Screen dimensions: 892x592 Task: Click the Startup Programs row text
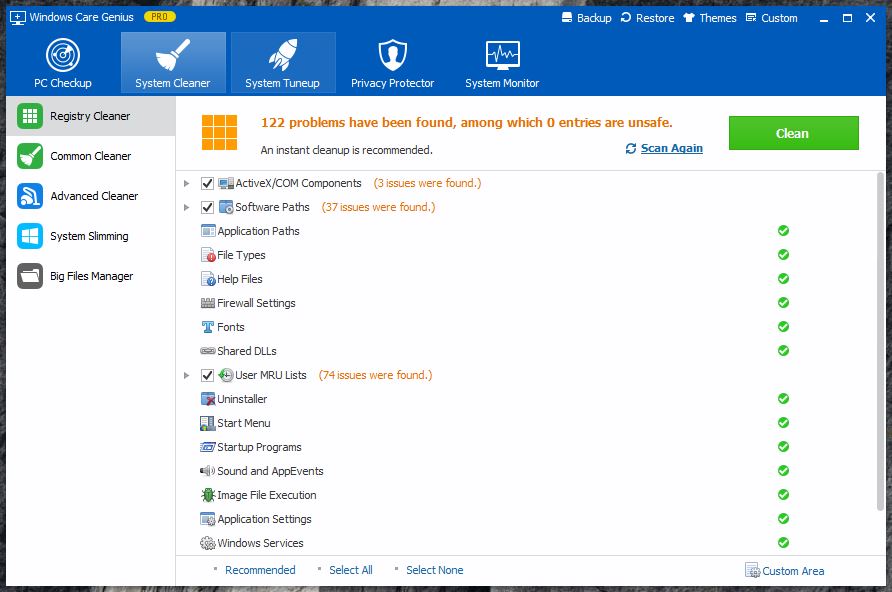[259, 447]
